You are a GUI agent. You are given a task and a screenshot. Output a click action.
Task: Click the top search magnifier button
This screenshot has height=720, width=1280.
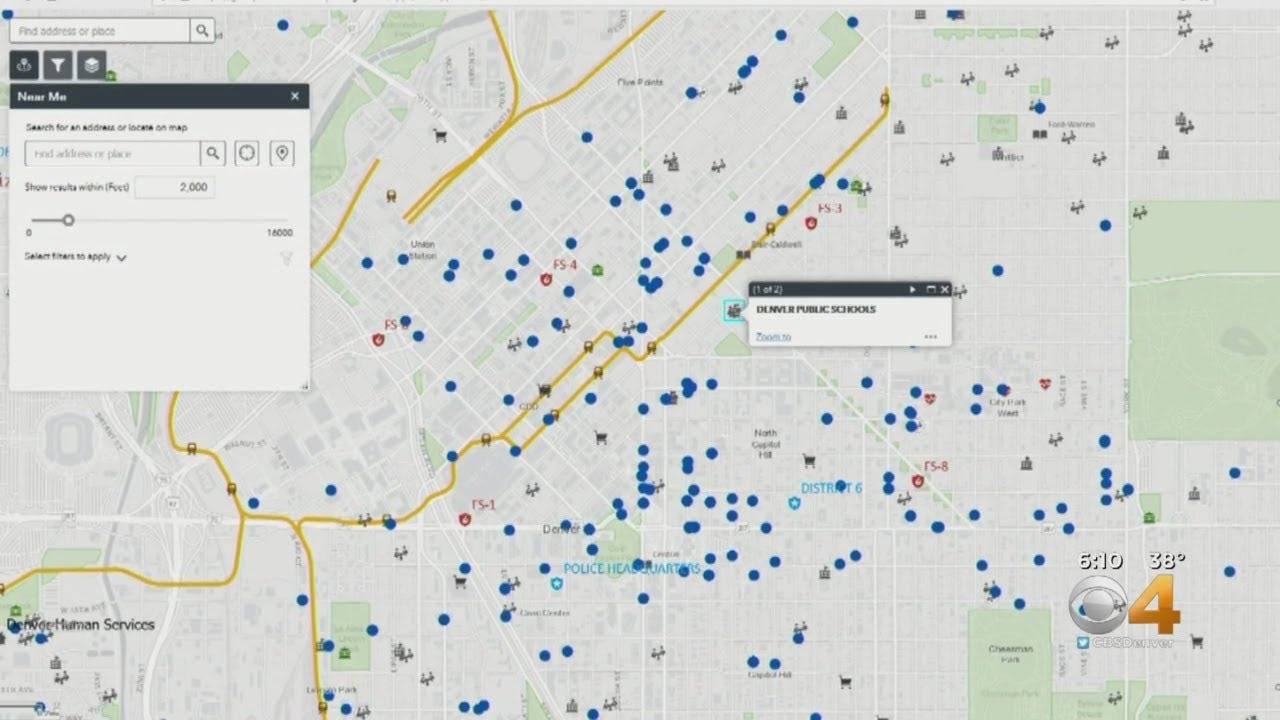click(202, 31)
